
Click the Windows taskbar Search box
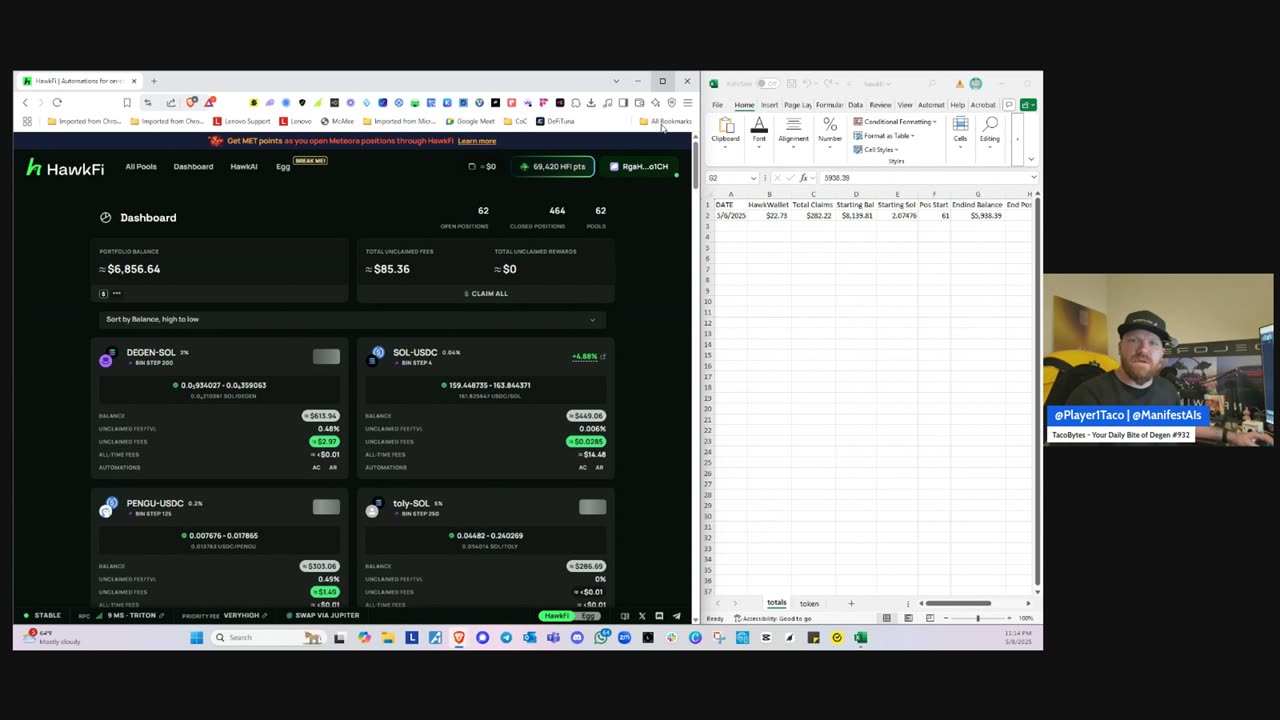269,637
